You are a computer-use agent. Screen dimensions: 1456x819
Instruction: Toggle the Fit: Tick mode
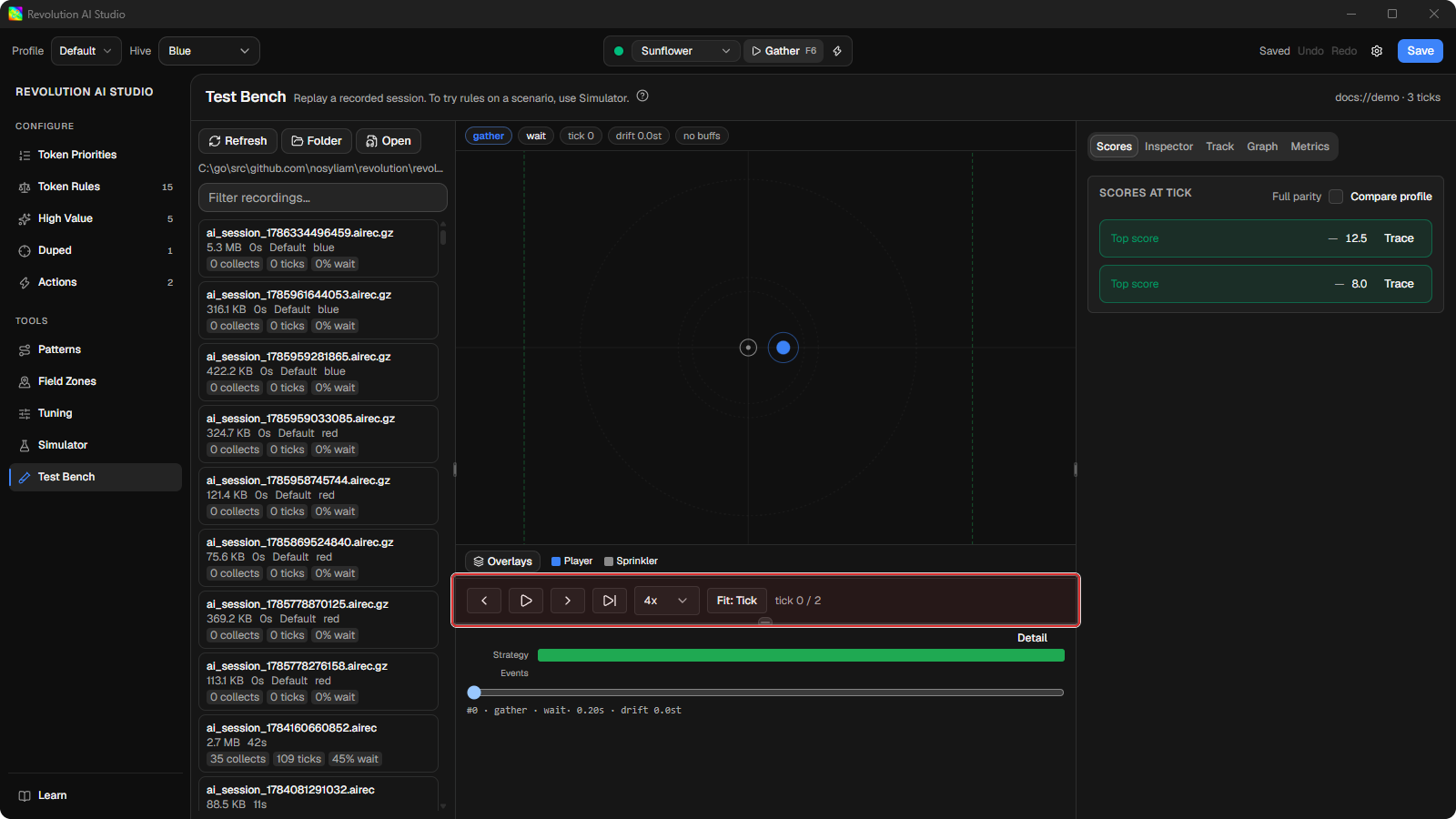click(x=737, y=601)
